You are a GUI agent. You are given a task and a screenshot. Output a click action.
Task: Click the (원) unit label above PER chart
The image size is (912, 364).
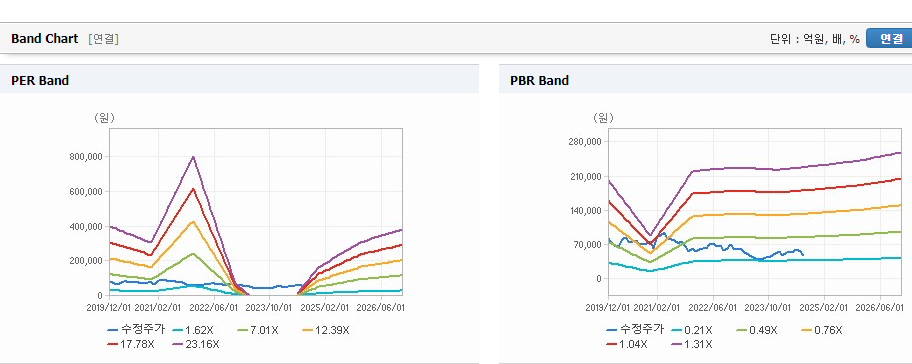pos(105,117)
